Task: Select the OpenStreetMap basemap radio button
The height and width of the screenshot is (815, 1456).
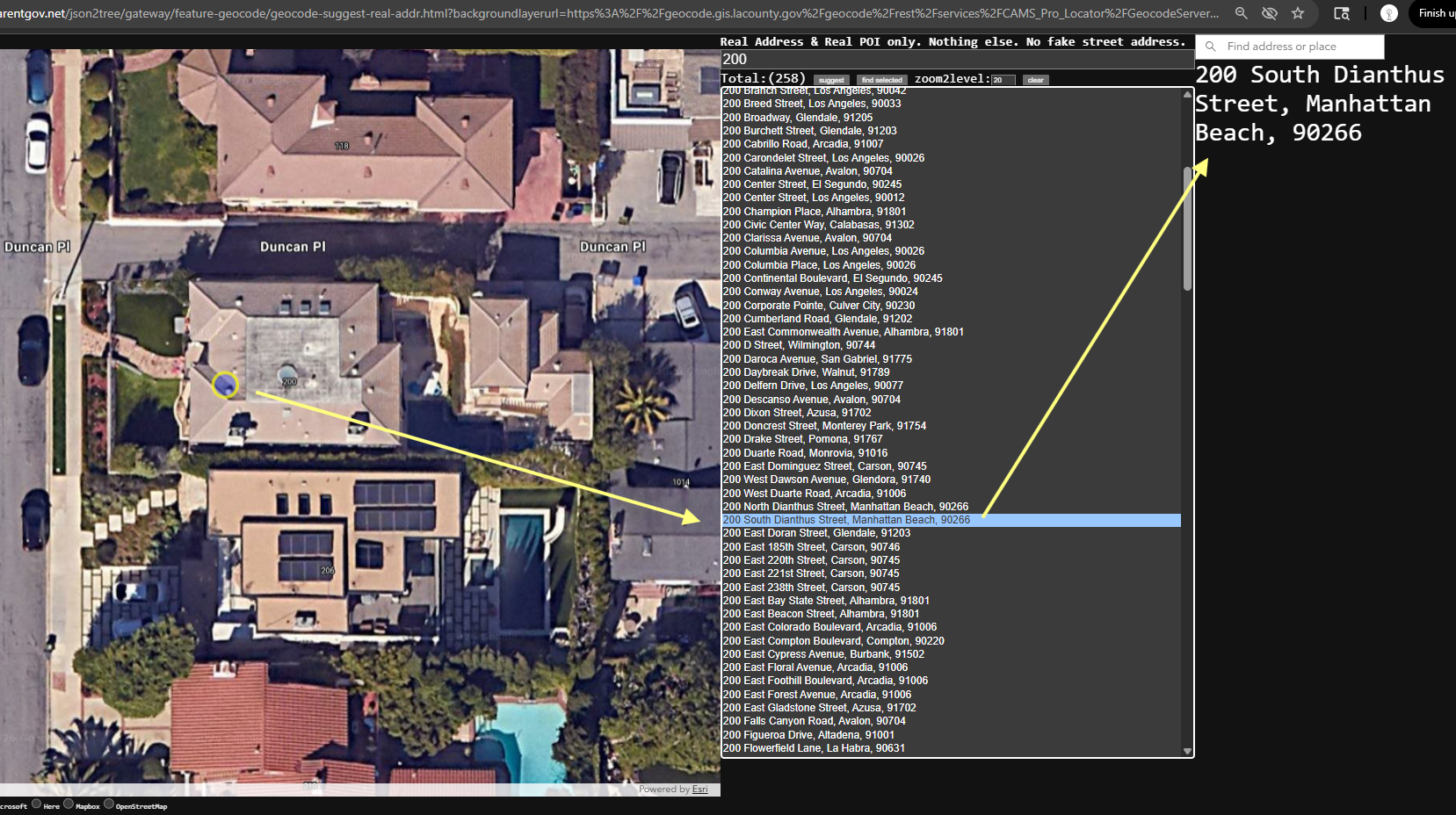Action: click(109, 804)
